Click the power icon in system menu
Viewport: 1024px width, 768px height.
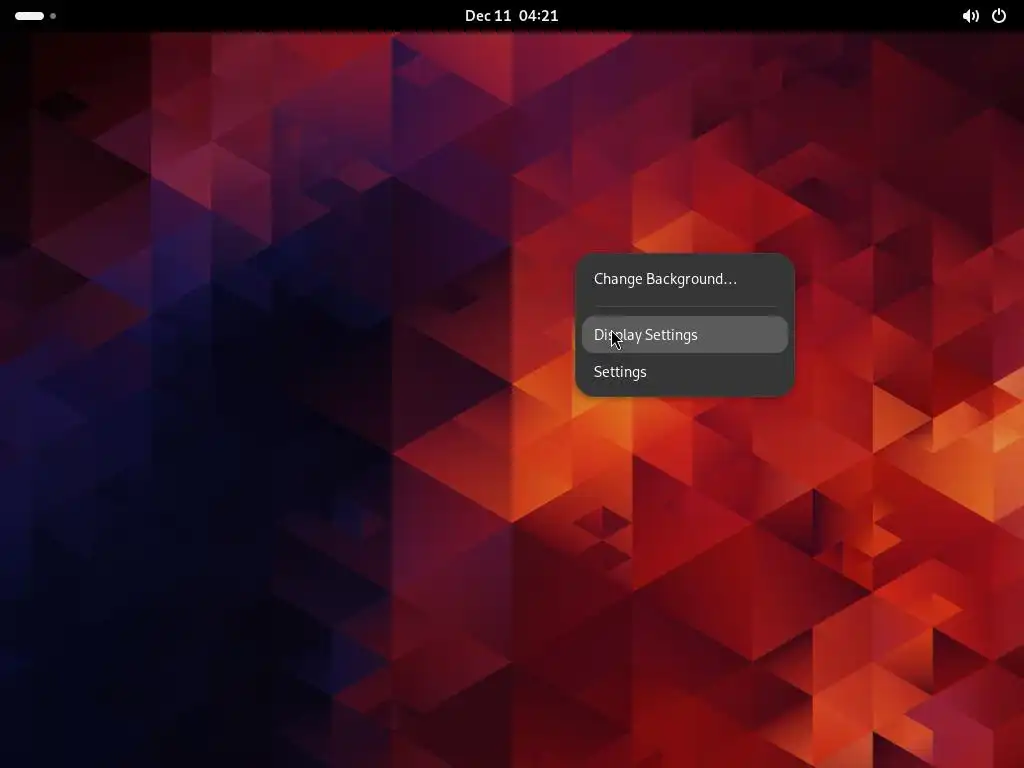click(999, 16)
